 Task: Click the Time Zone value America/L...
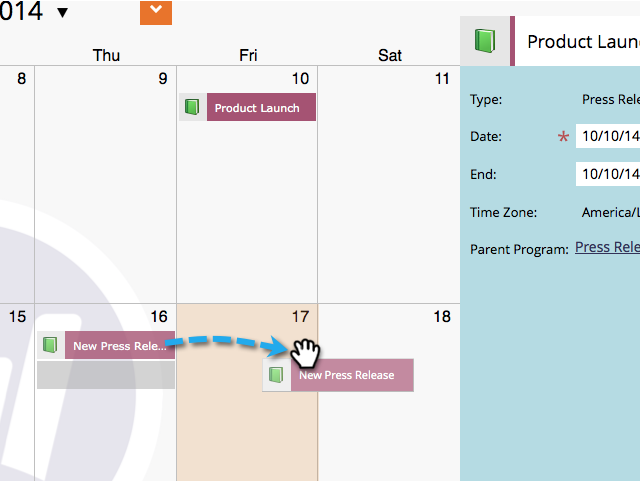point(610,212)
